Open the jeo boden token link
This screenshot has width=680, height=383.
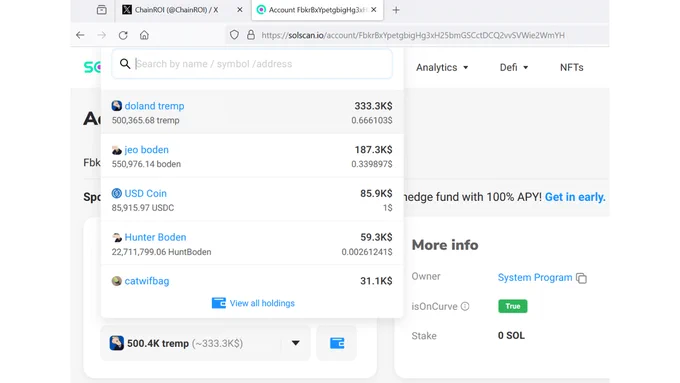(x=147, y=150)
